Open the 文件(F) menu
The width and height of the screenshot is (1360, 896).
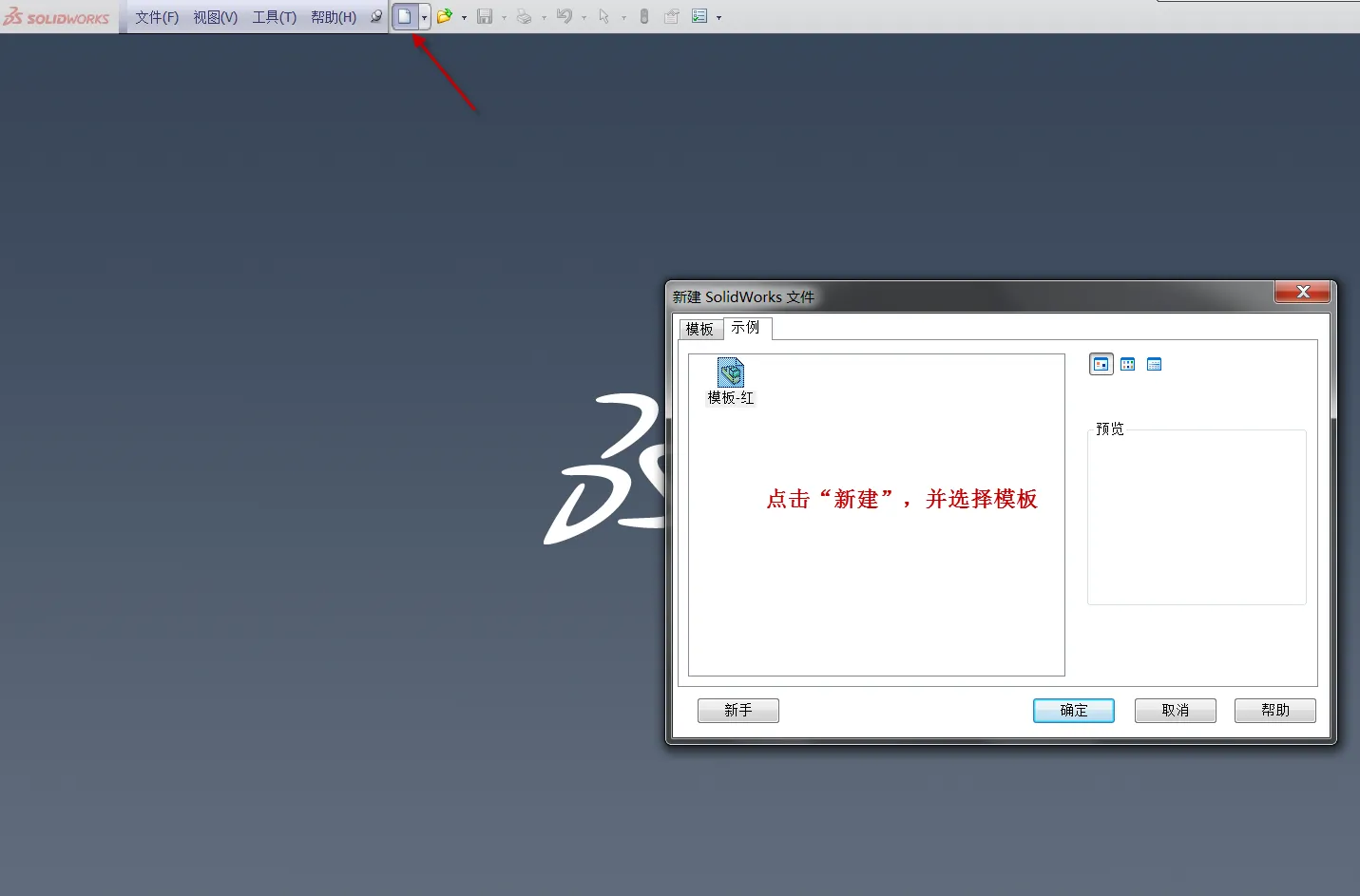tap(157, 17)
